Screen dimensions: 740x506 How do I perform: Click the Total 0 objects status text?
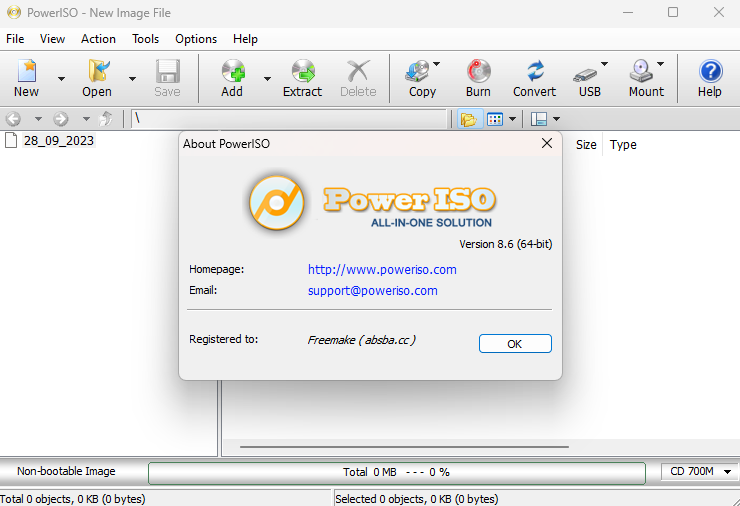pyautogui.click(x=73, y=498)
